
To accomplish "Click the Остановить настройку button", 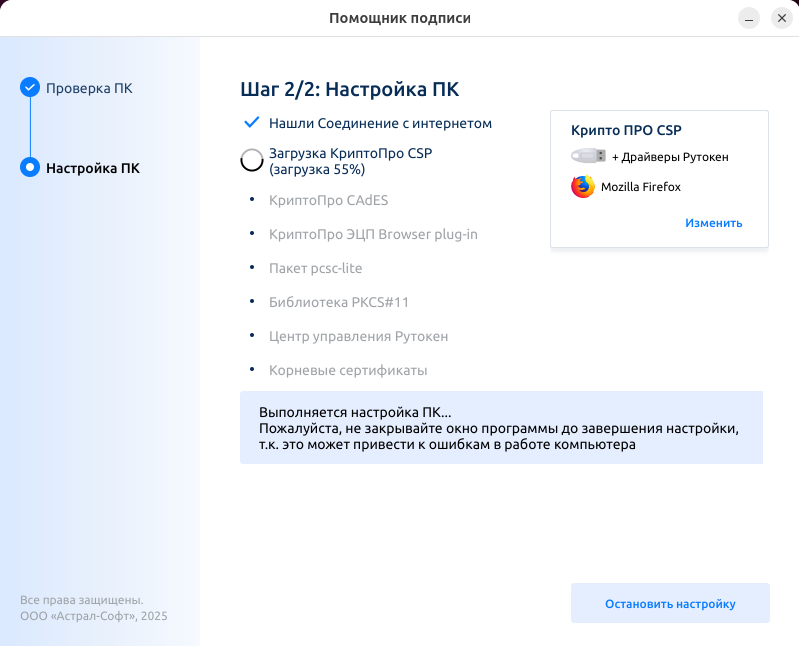I will tap(670, 603).
